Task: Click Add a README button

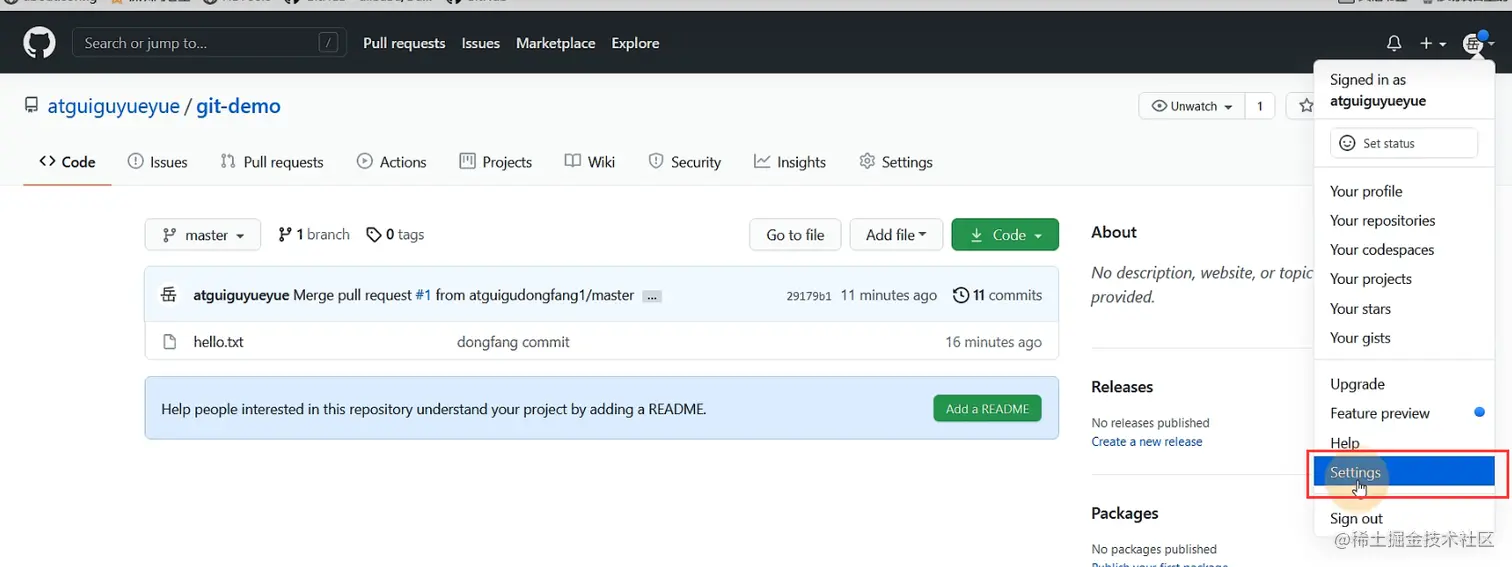Action: (x=987, y=408)
